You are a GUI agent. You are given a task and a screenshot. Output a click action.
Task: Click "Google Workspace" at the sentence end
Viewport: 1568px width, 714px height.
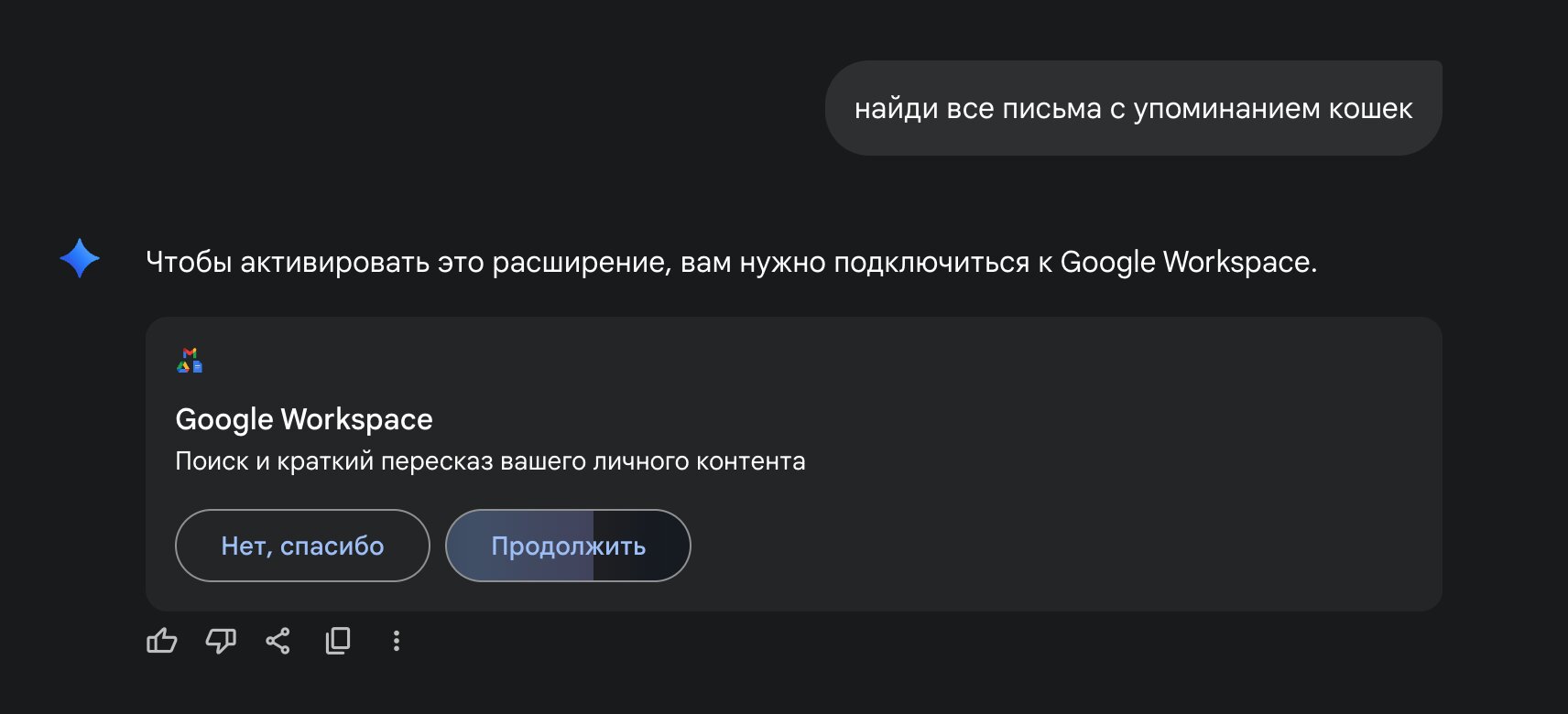tap(1187, 263)
